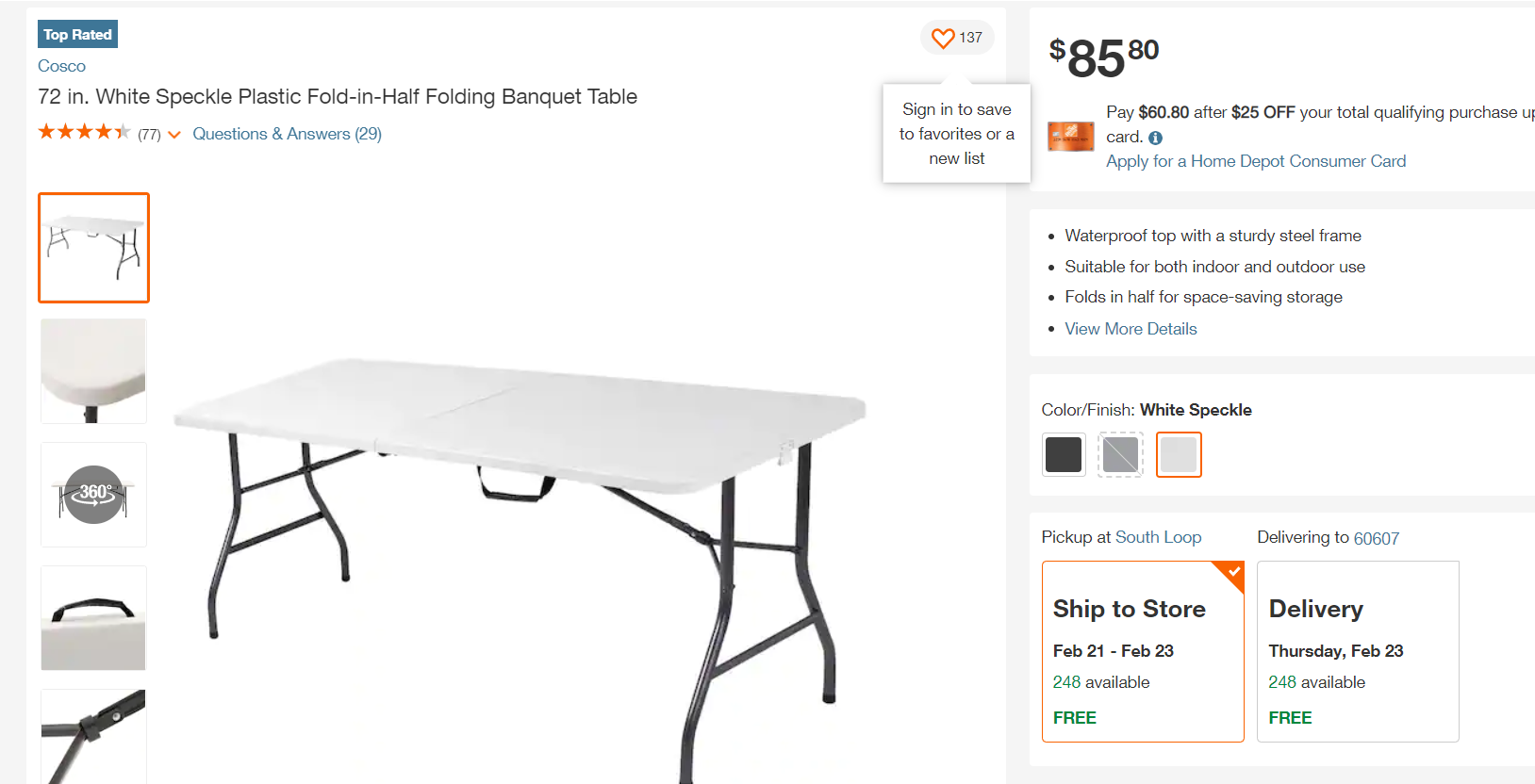The height and width of the screenshot is (784, 1535).
Task: Click the star rating icons
Action: pos(84,133)
